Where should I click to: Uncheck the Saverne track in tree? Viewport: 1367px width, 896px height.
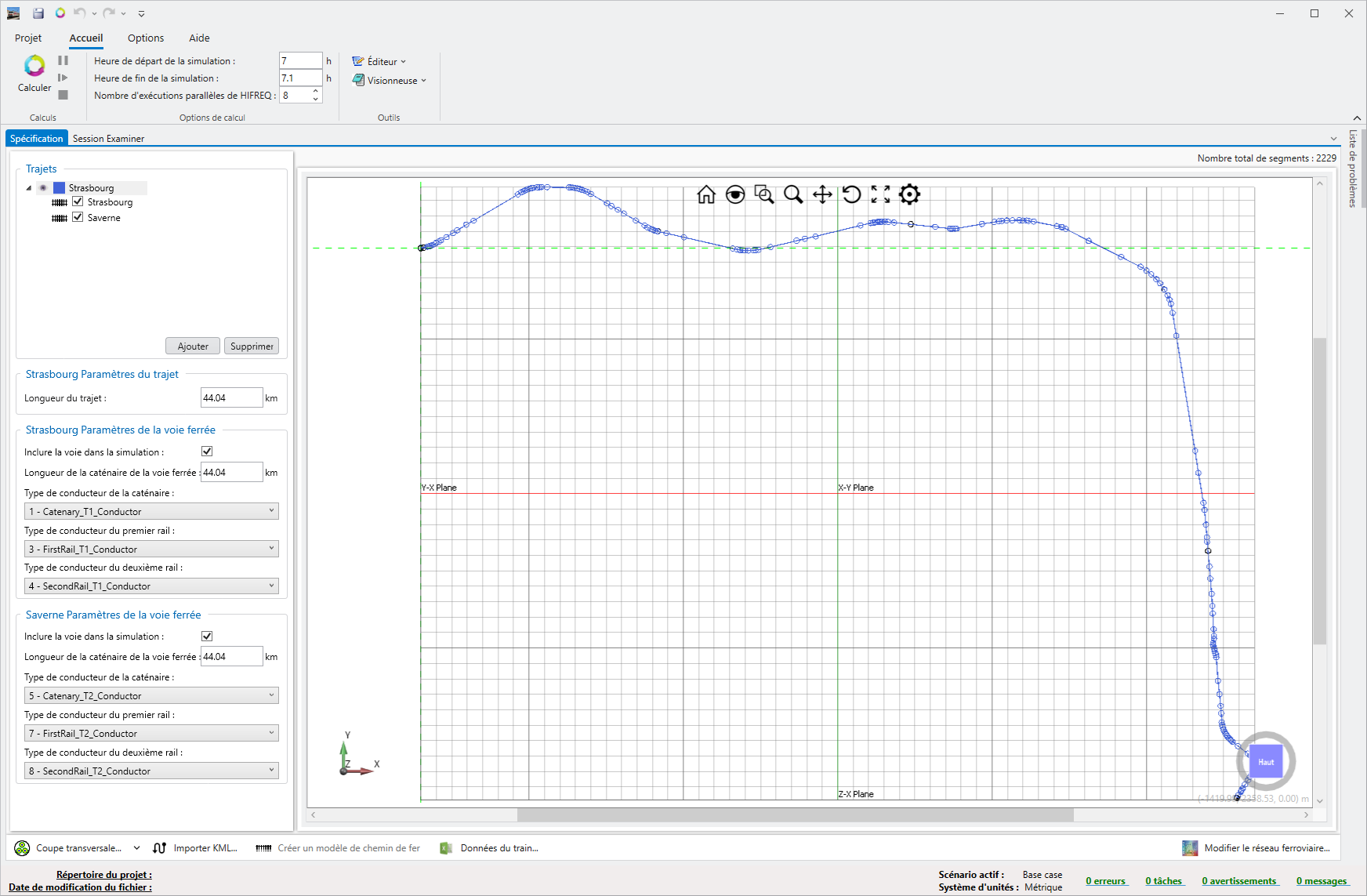(x=78, y=217)
